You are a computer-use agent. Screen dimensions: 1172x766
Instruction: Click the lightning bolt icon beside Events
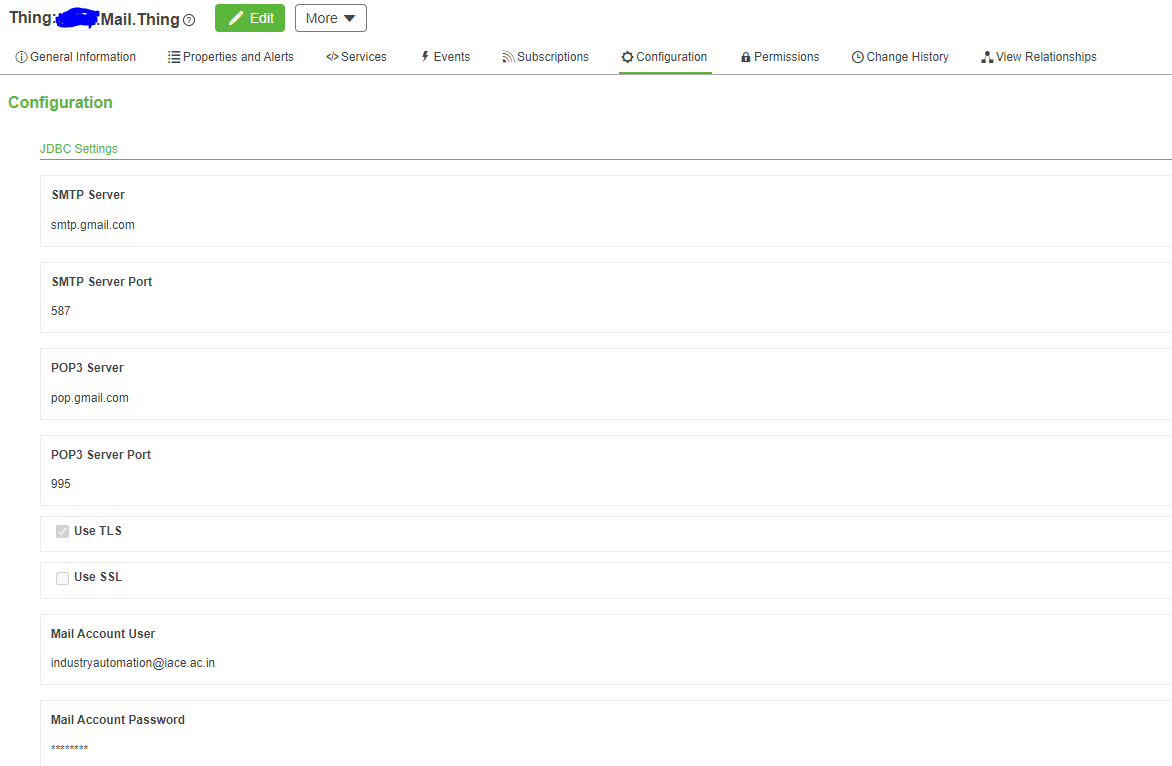[424, 57]
